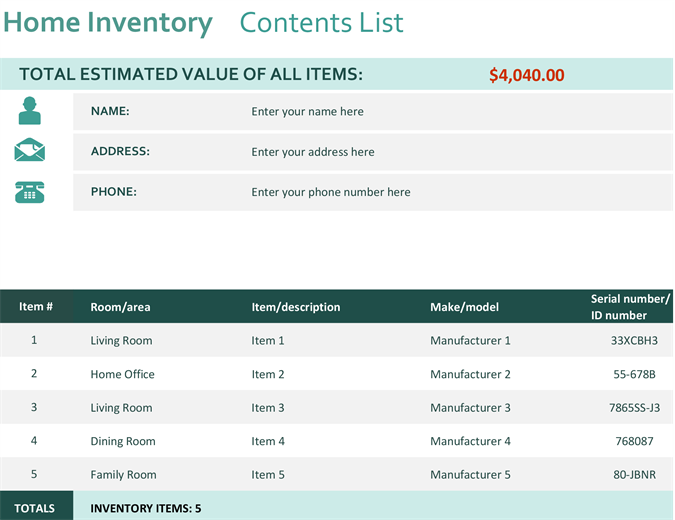
Task: Select the Item 5 description cell
Action: (x=268, y=475)
